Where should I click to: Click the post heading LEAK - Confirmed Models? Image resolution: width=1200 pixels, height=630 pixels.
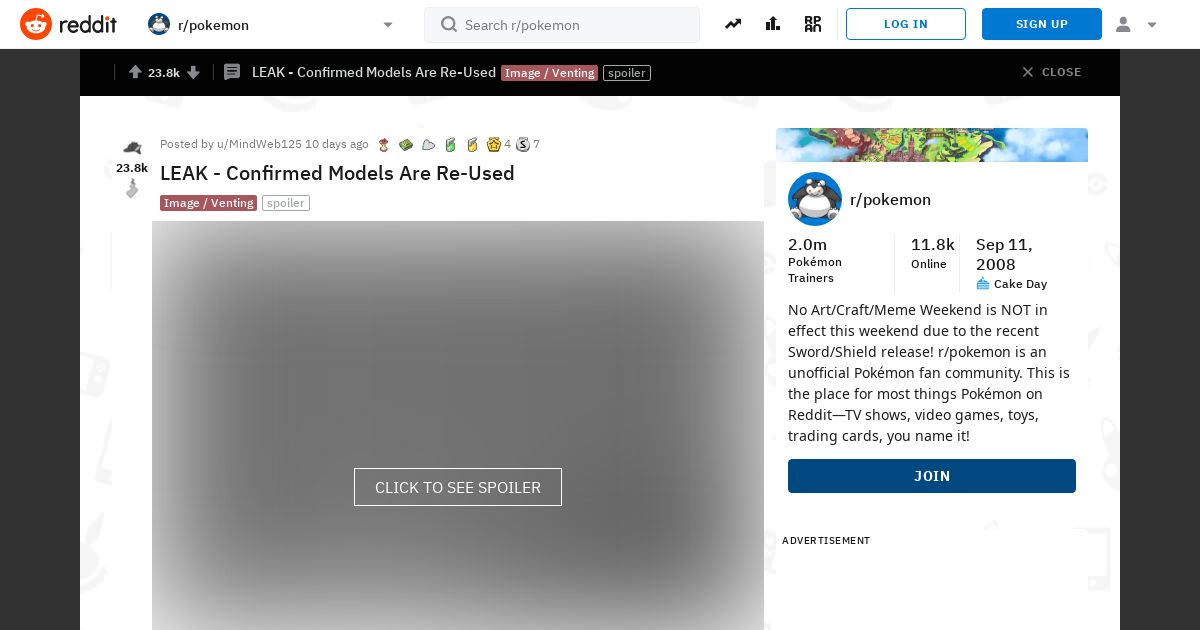coord(337,173)
